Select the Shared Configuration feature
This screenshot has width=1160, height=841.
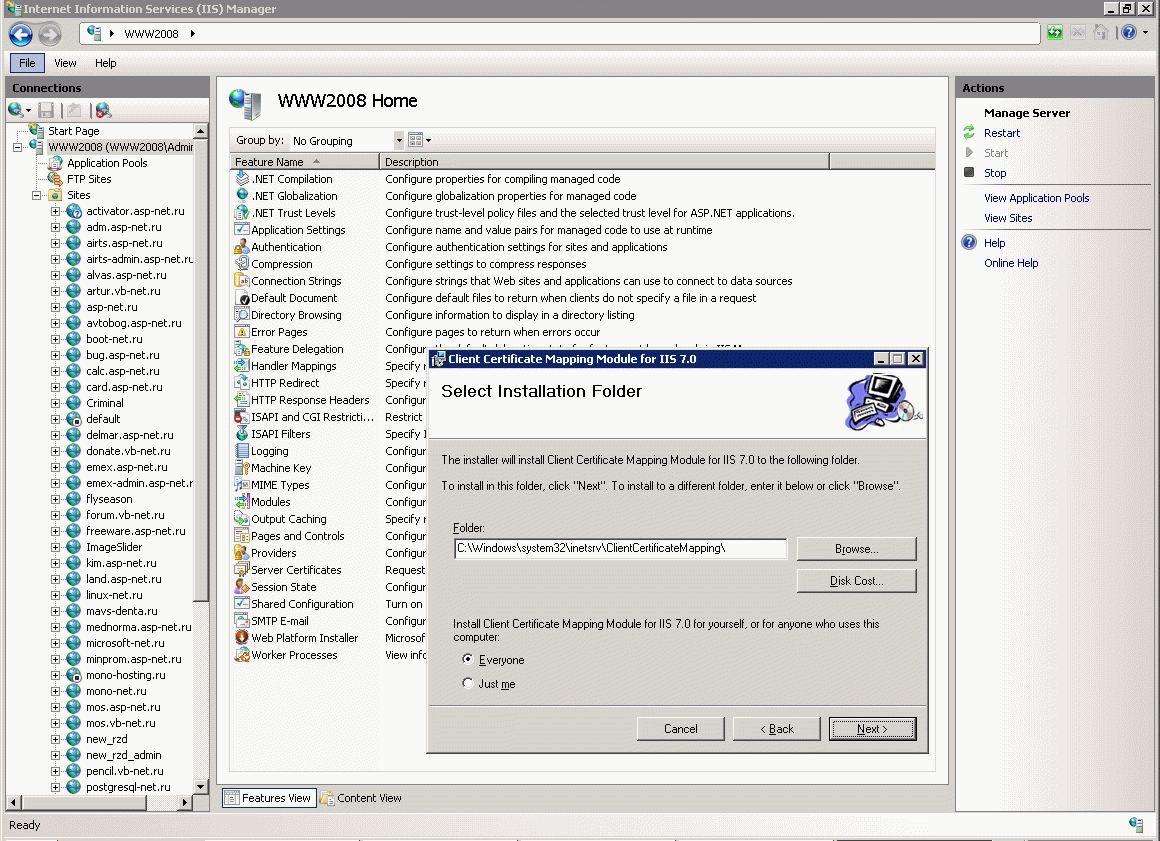(x=302, y=604)
